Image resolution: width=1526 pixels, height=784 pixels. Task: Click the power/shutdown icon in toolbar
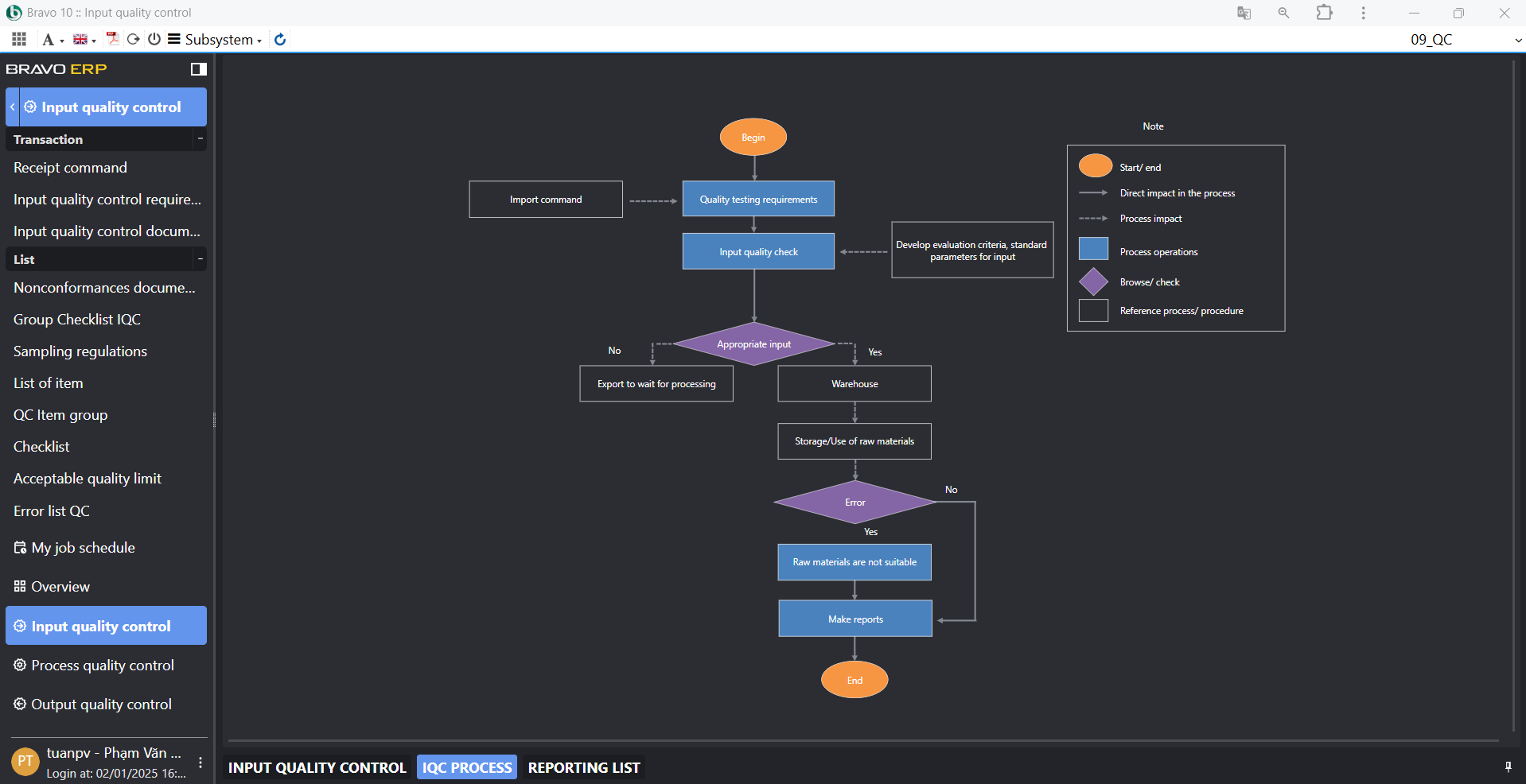pos(154,39)
